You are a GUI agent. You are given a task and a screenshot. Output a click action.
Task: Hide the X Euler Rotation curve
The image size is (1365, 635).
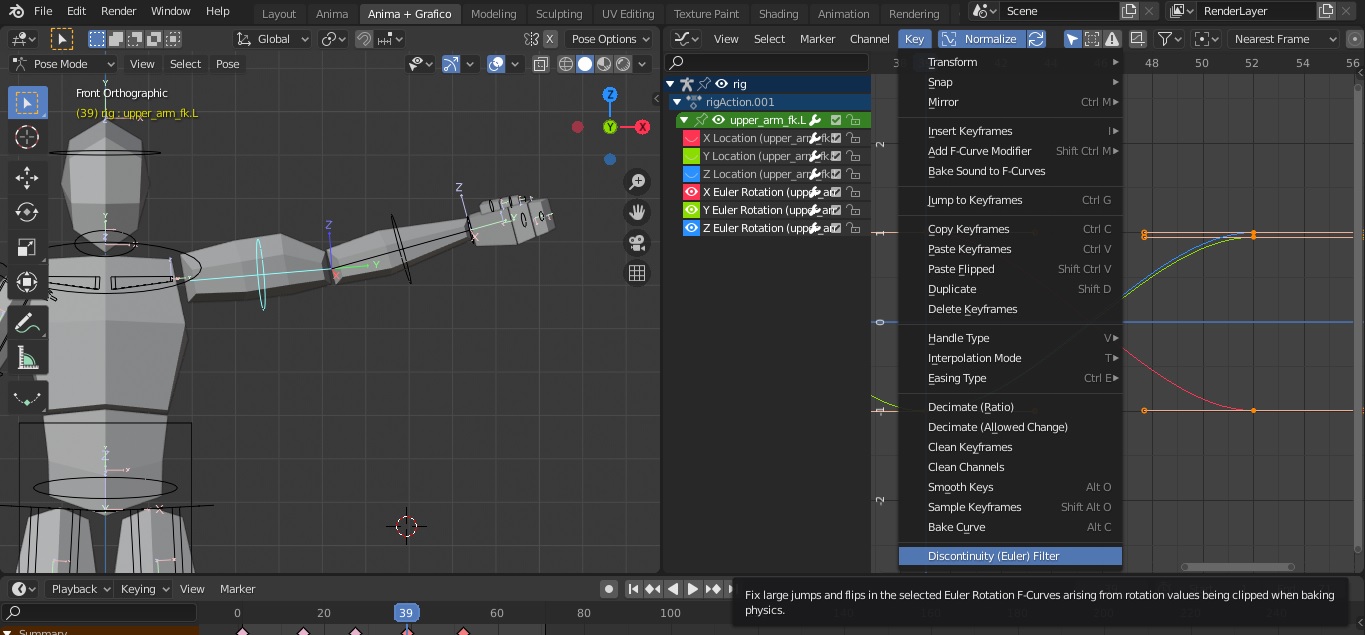pos(691,192)
